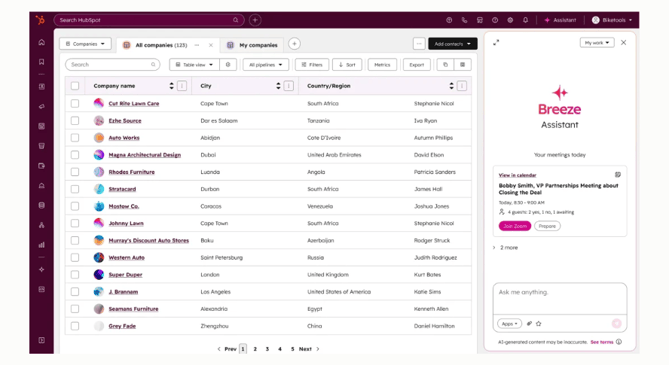Image resolution: width=669 pixels, height=365 pixels.
Task: Click the info icon next to See terms
Action: coord(619,342)
